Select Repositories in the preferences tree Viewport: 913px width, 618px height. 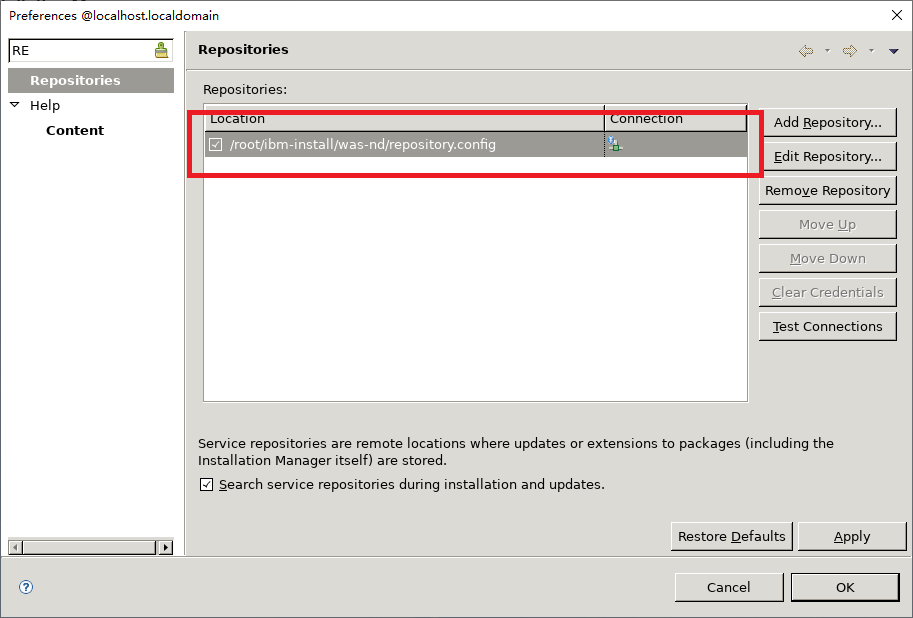tap(75, 80)
